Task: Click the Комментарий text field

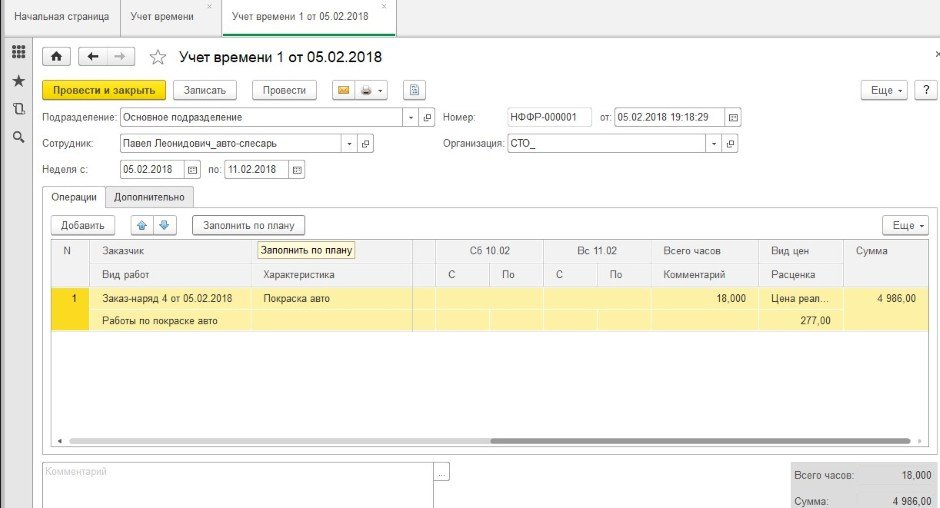Action: point(237,484)
